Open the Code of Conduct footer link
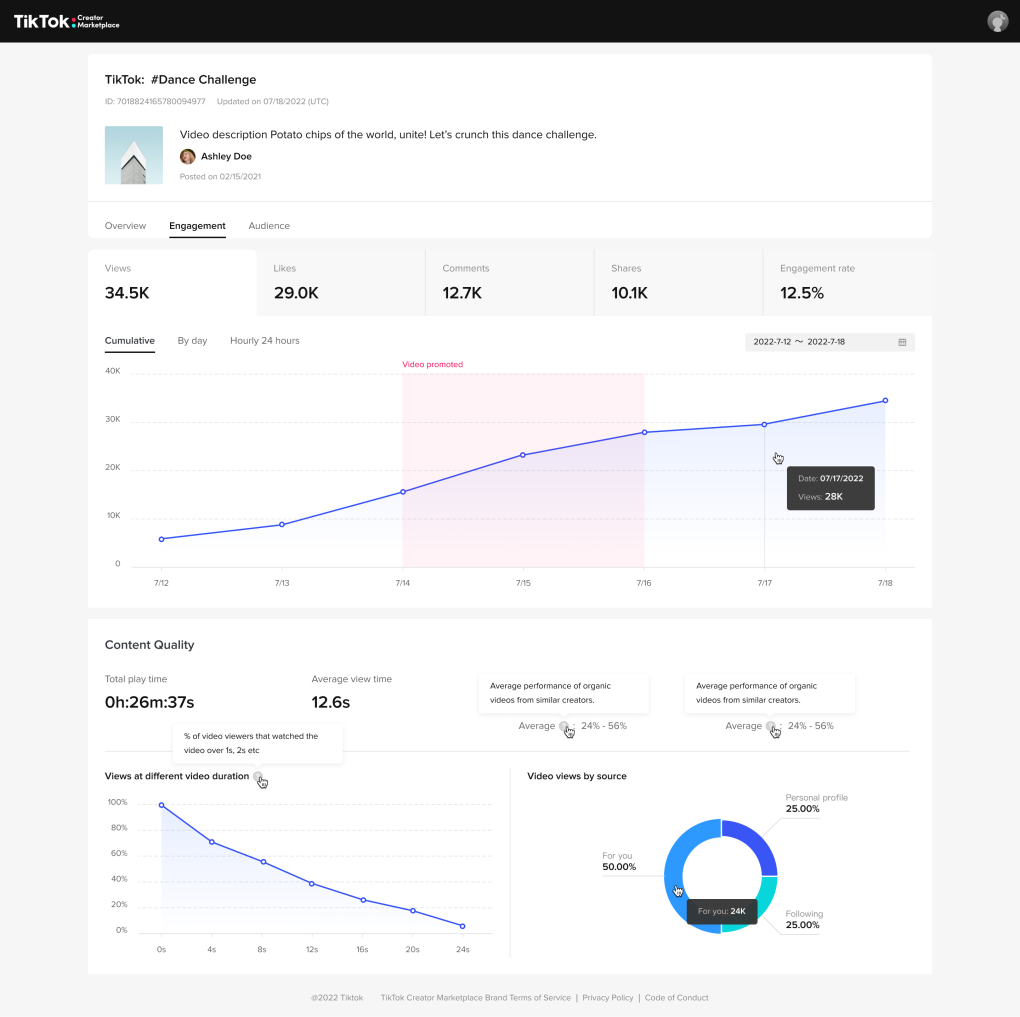1020x1017 pixels. coord(676,998)
